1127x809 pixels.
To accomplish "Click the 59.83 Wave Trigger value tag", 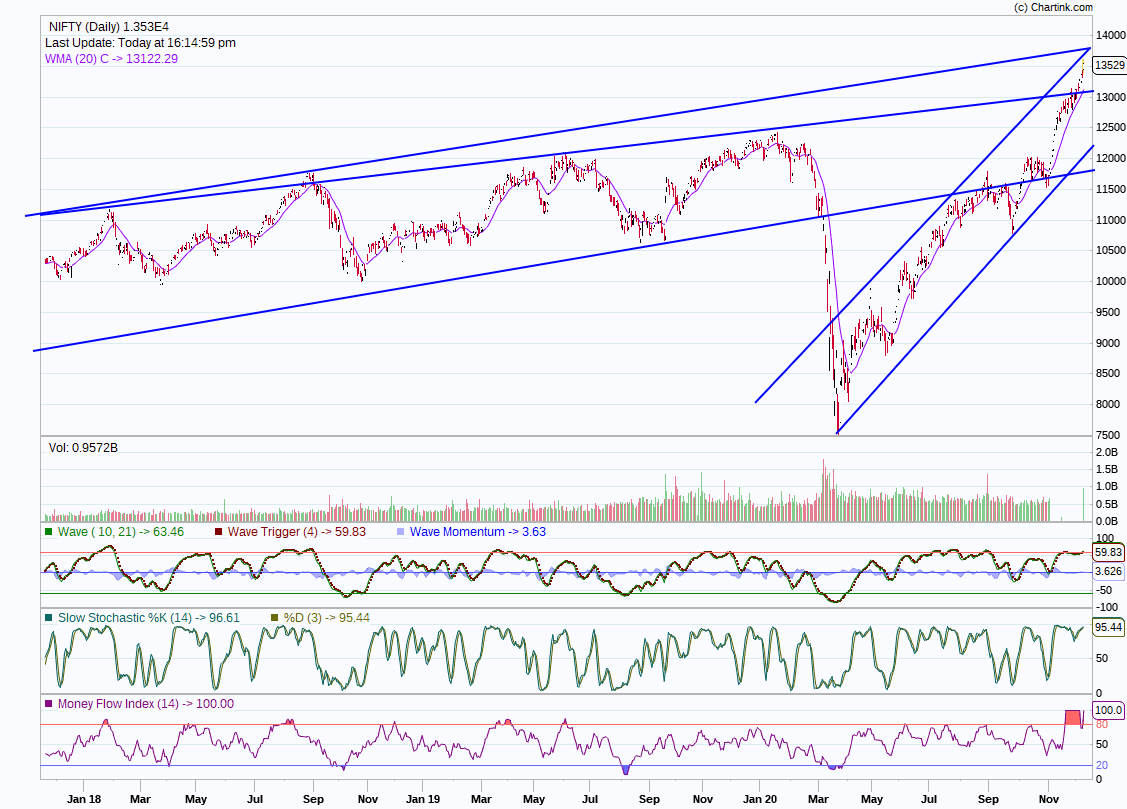I will point(1109,552).
